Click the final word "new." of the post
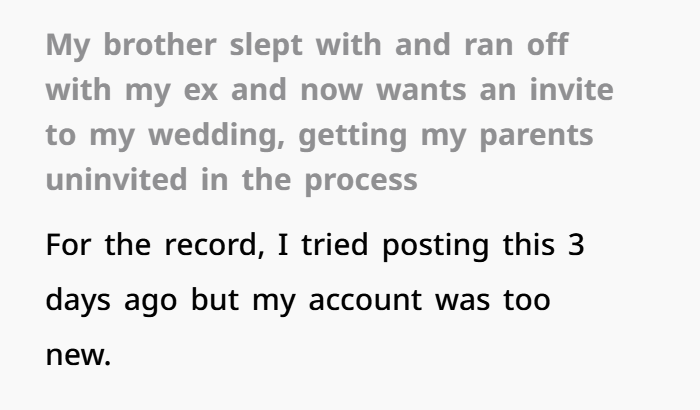The image size is (700, 410). 80,353
